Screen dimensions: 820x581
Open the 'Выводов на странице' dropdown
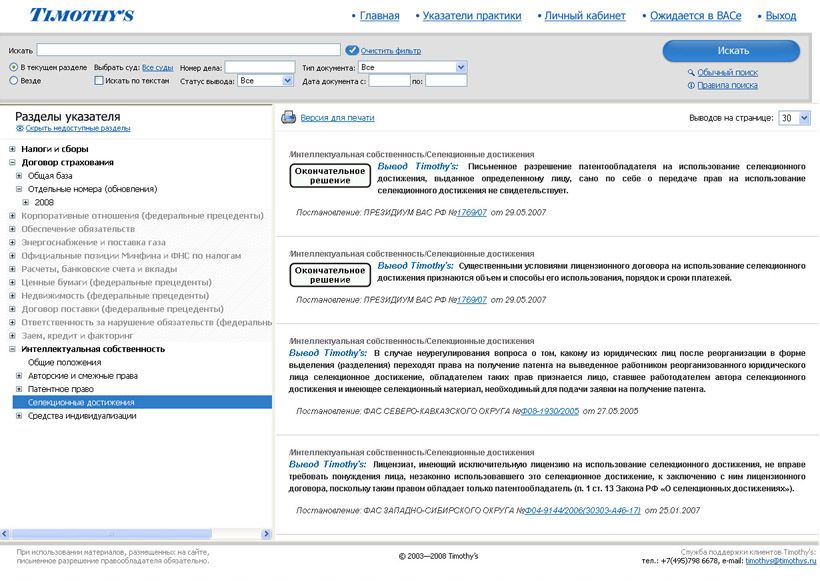(794, 118)
